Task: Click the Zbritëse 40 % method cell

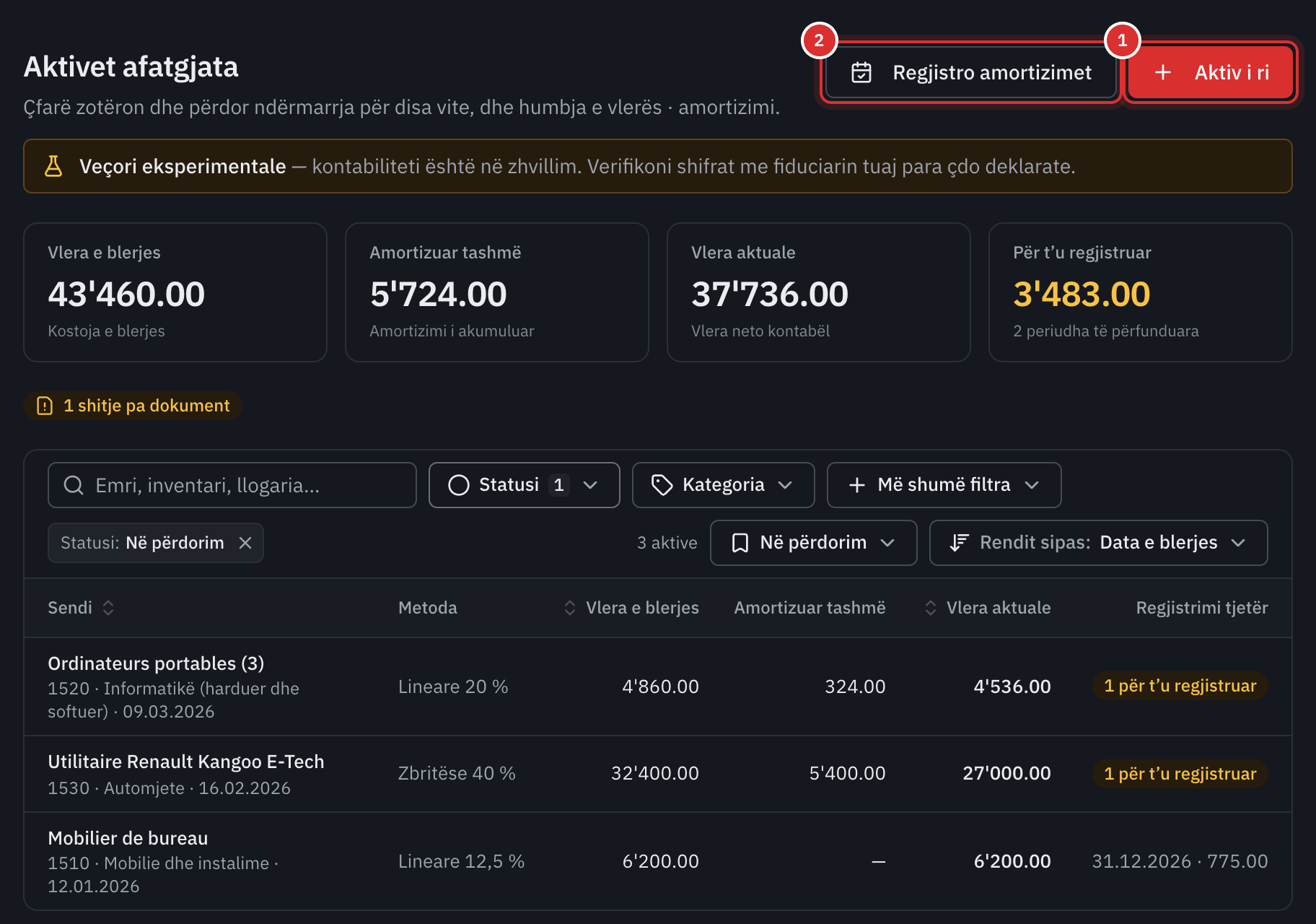Action: click(457, 774)
